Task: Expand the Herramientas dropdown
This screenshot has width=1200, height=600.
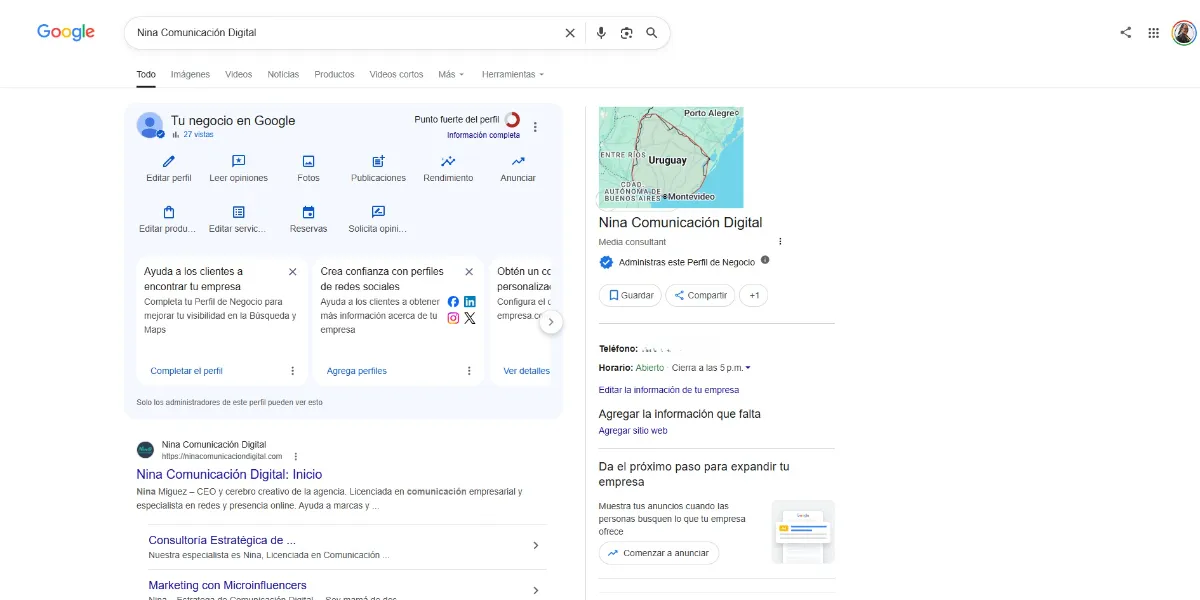Action: [x=513, y=75]
